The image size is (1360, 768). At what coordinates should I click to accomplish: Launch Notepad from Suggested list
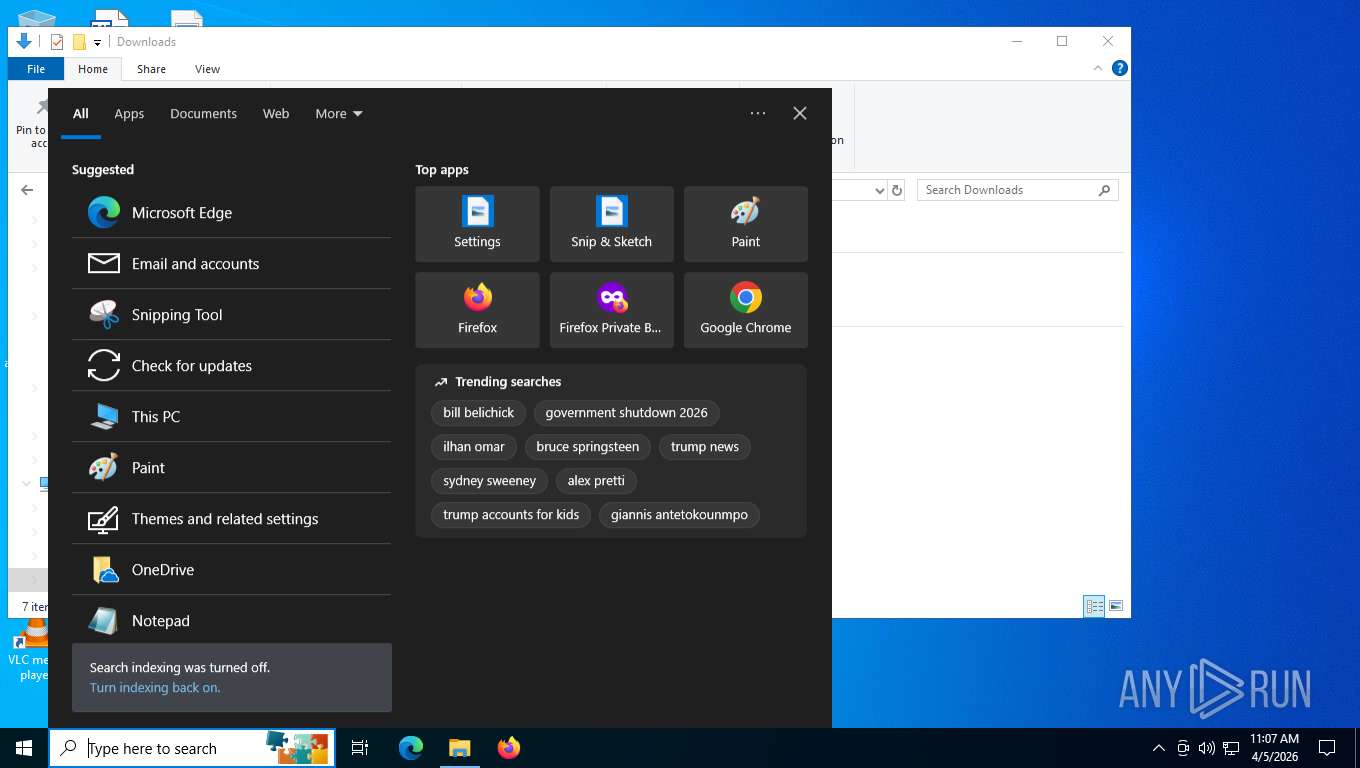coord(231,620)
